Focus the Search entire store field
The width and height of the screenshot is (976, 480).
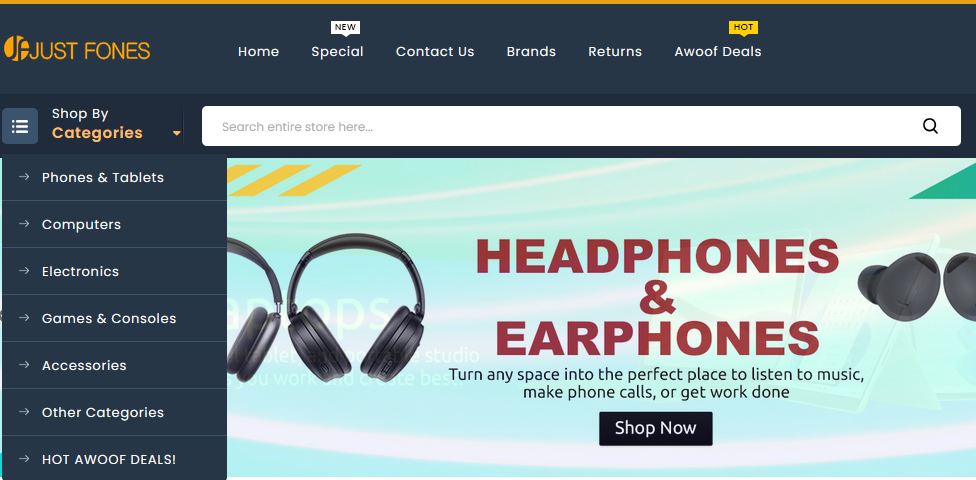(x=560, y=126)
